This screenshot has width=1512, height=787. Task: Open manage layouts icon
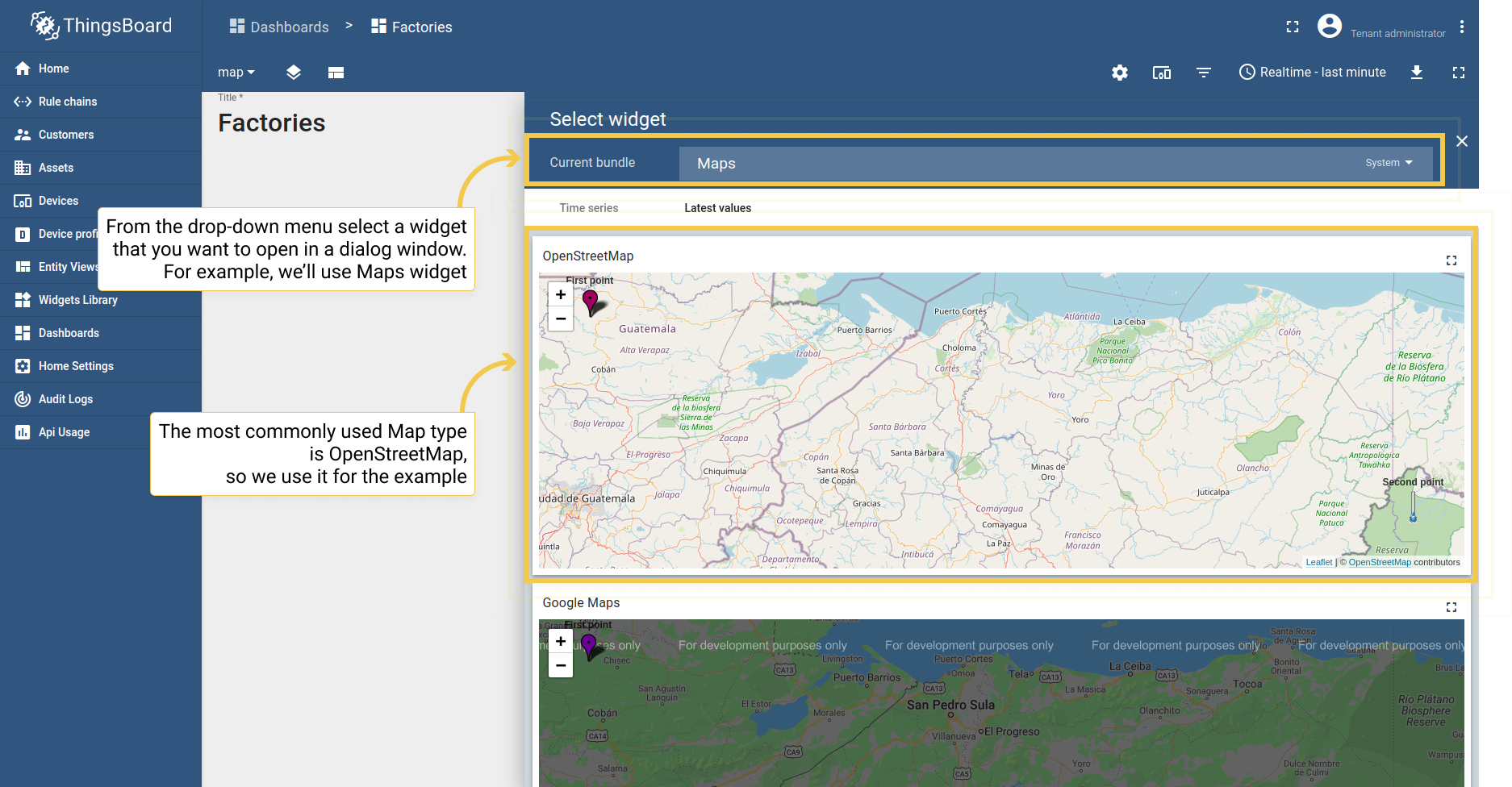coord(336,73)
